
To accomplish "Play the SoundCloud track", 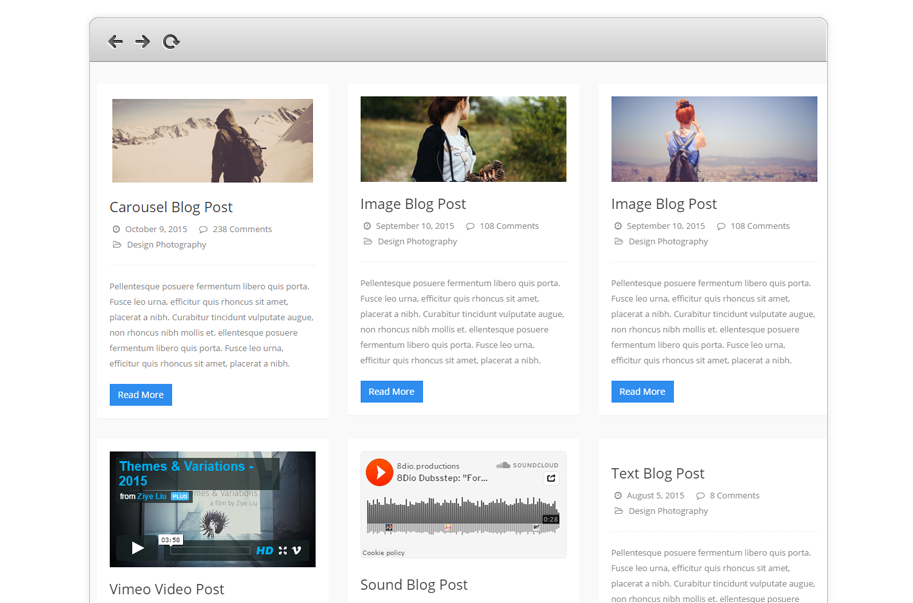I will pos(379,472).
